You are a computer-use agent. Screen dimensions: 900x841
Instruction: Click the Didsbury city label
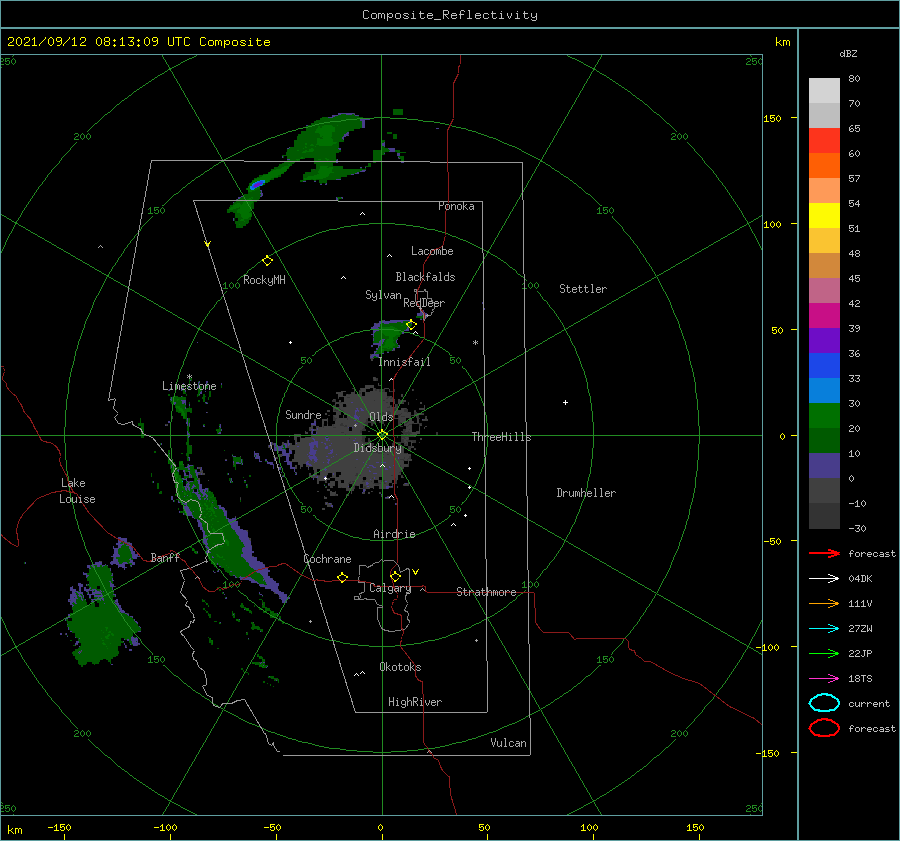[378, 448]
